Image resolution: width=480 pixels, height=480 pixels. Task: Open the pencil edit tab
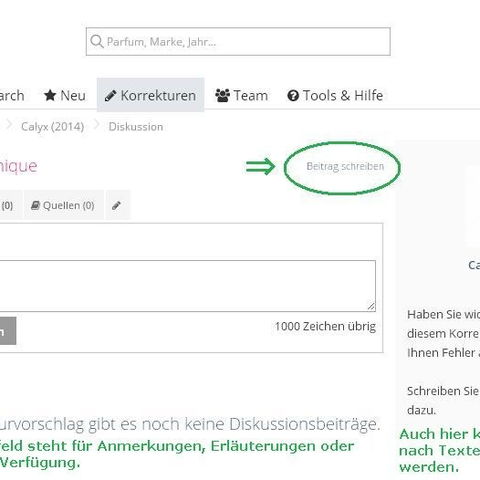pyautogui.click(x=117, y=205)
